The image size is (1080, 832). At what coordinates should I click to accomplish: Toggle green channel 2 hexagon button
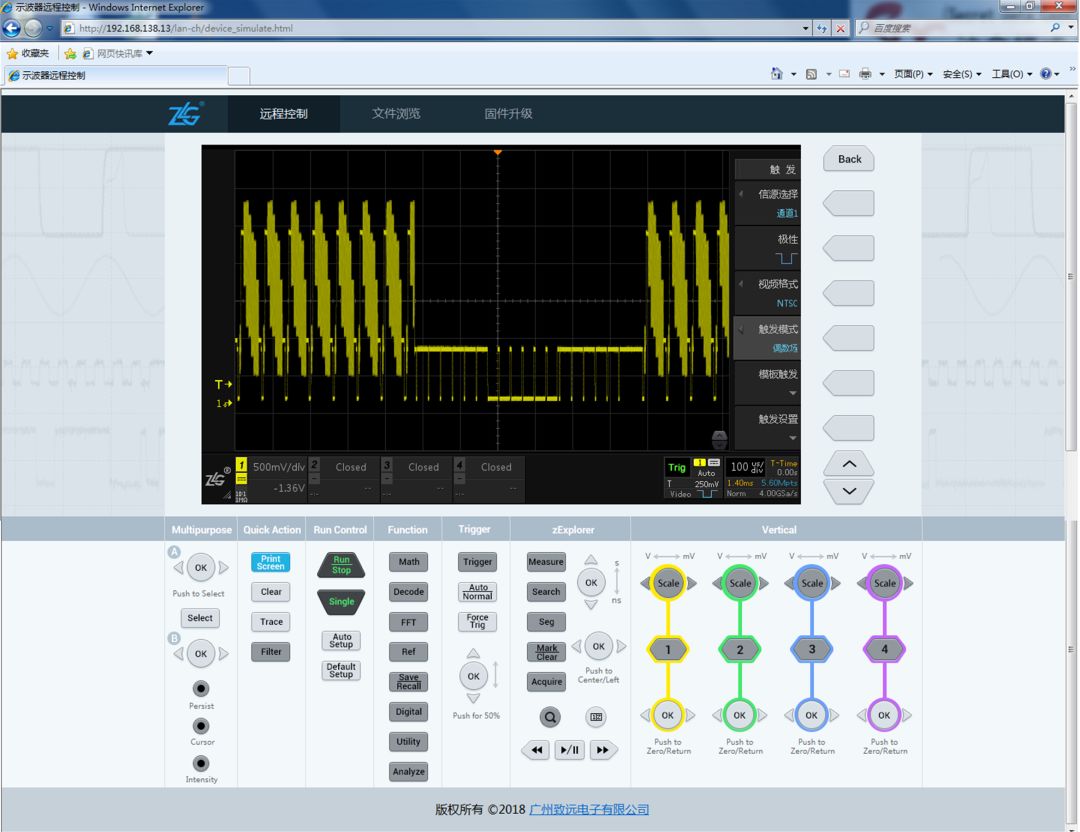[740, 650]
